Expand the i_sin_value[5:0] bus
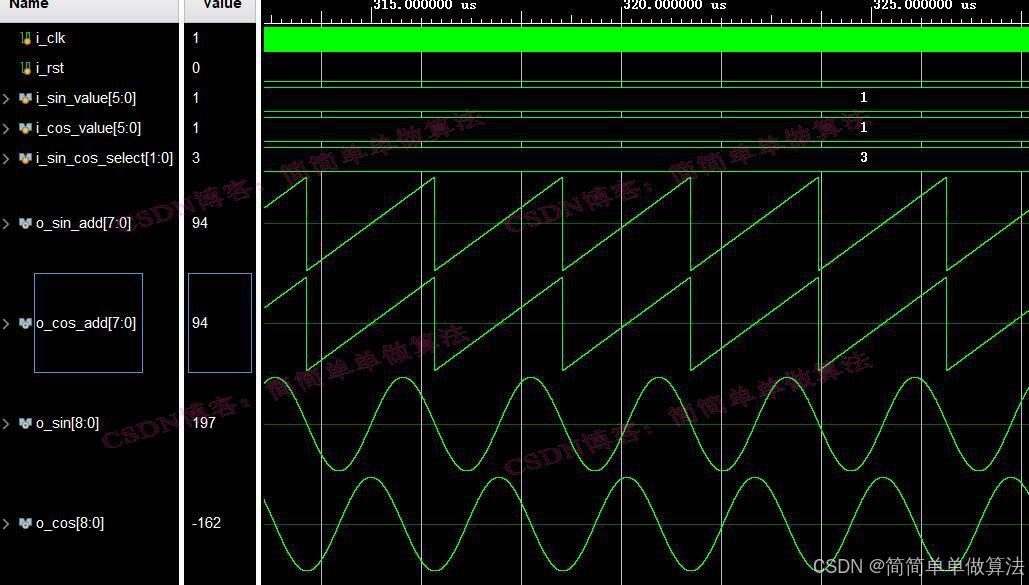 [x=6, y=98]
